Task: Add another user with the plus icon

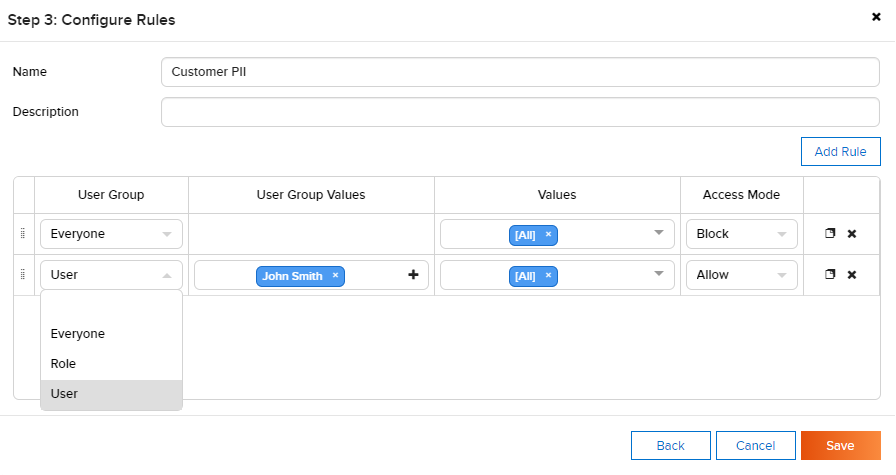Action: click(413, 275)
